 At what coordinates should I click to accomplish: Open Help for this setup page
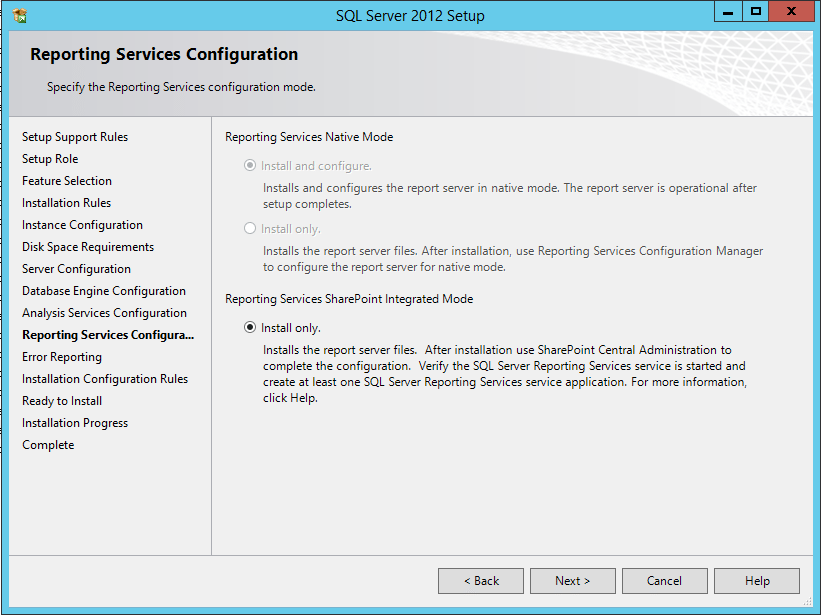[757, 581]
